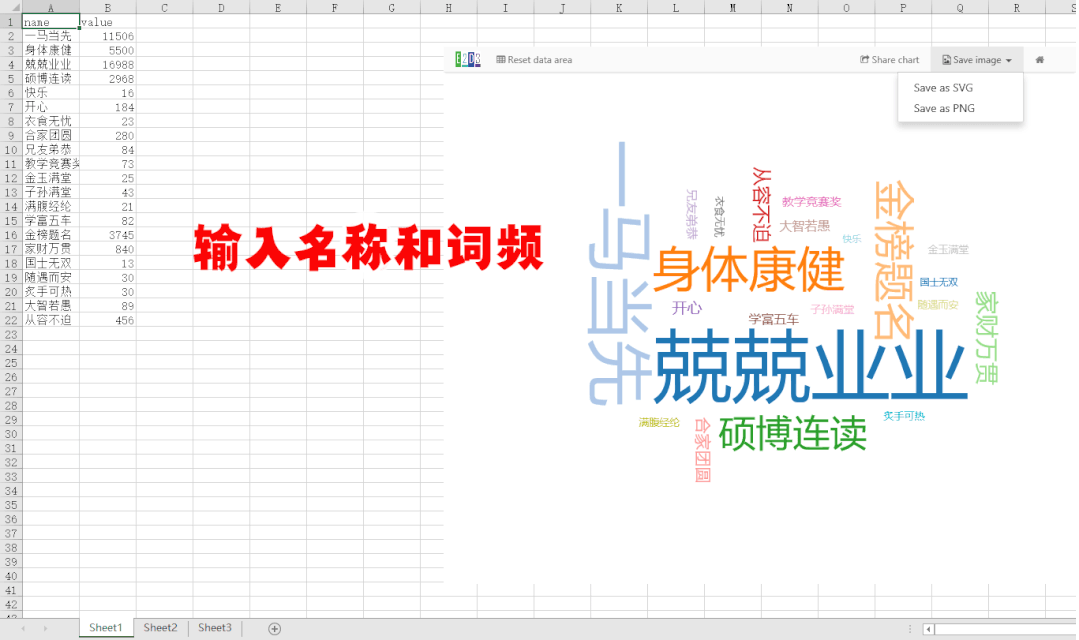Click the Reset data area button
The height and width of the screenshot is (640, 1079).
[x=534, y=60]
